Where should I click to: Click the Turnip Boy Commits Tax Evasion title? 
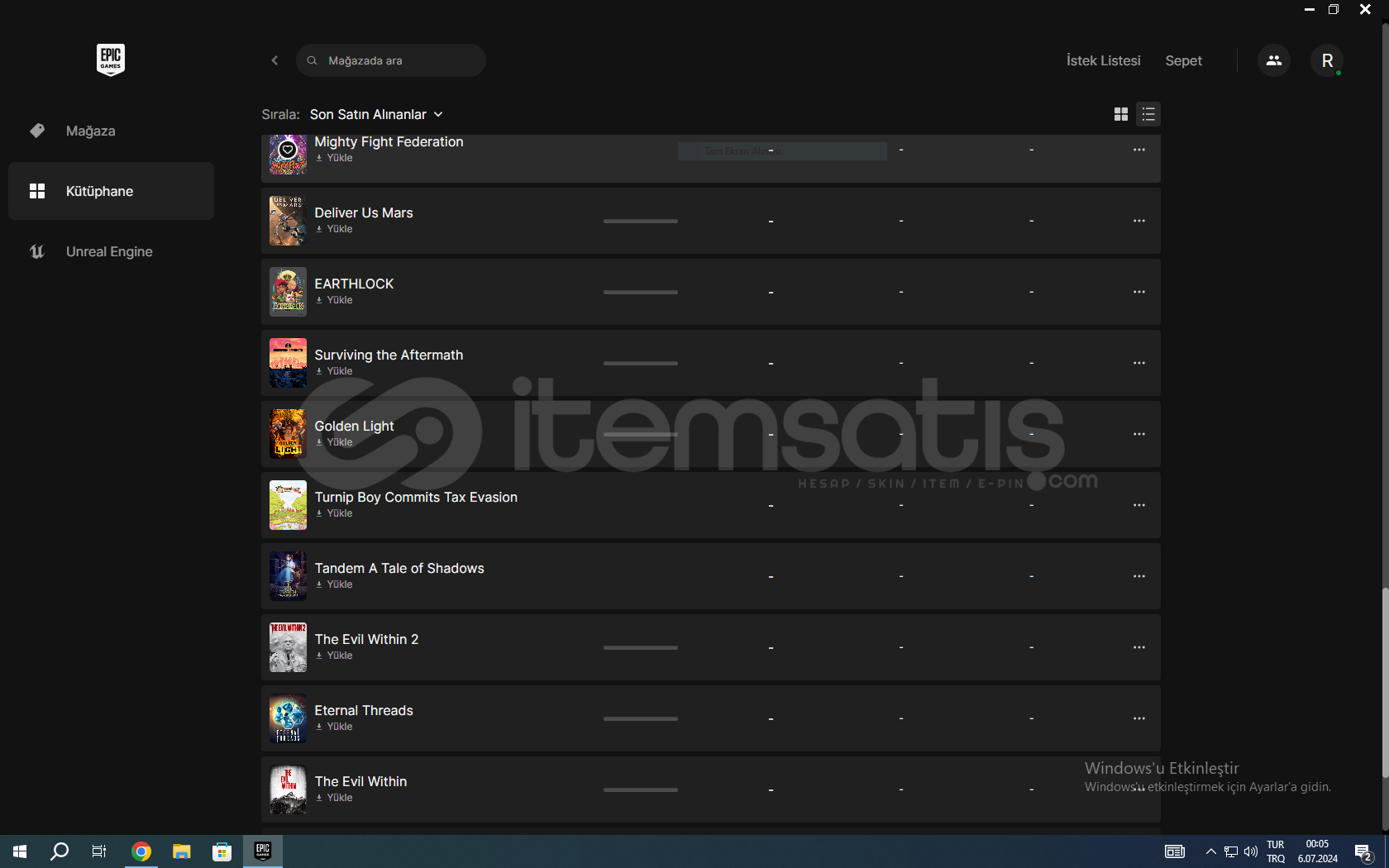416,497
